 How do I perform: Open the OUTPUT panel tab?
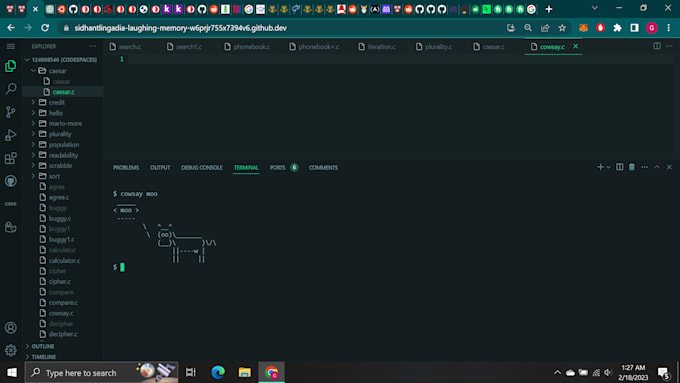160,167
